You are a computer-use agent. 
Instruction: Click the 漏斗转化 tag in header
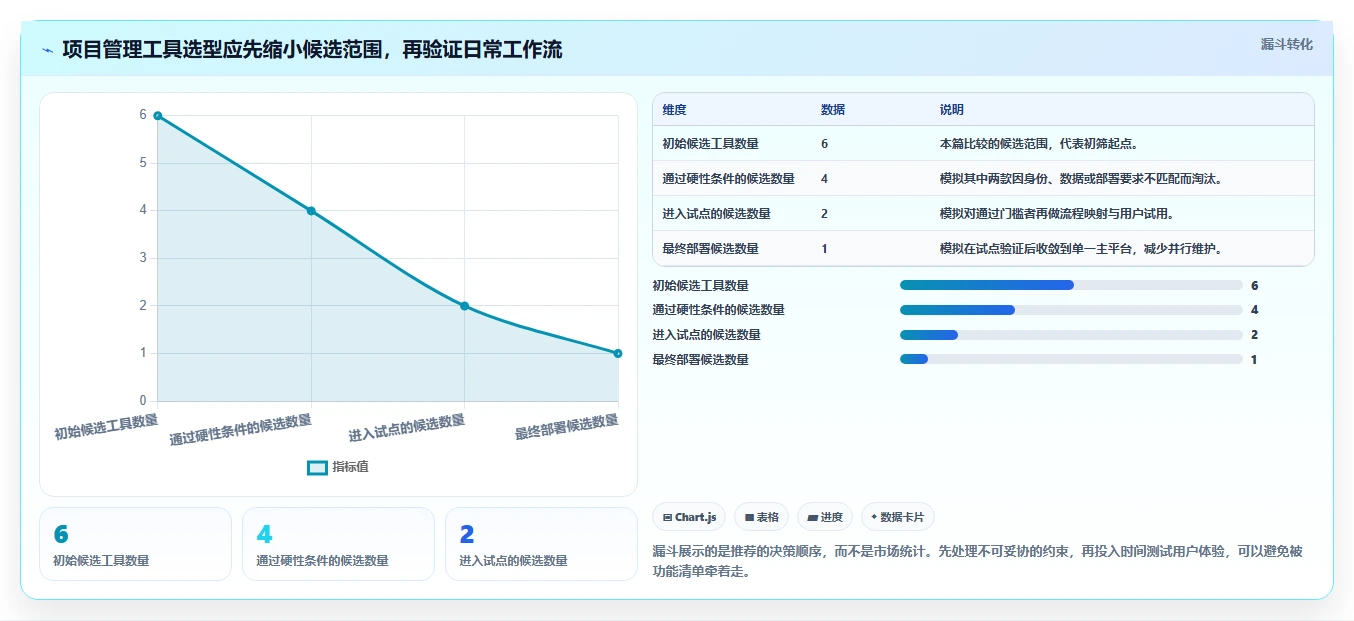1286,44
